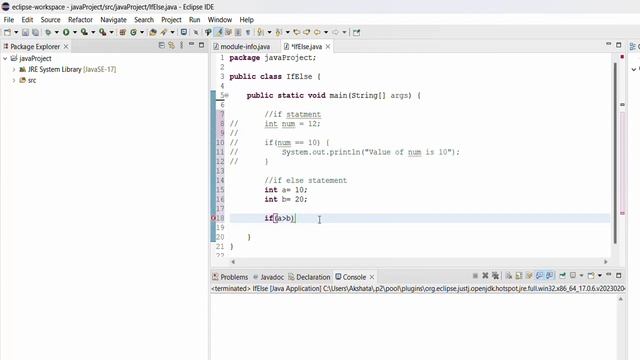Select the IfElse.java editor tab
The image size is (640, 360).
[x=307, y=47]
